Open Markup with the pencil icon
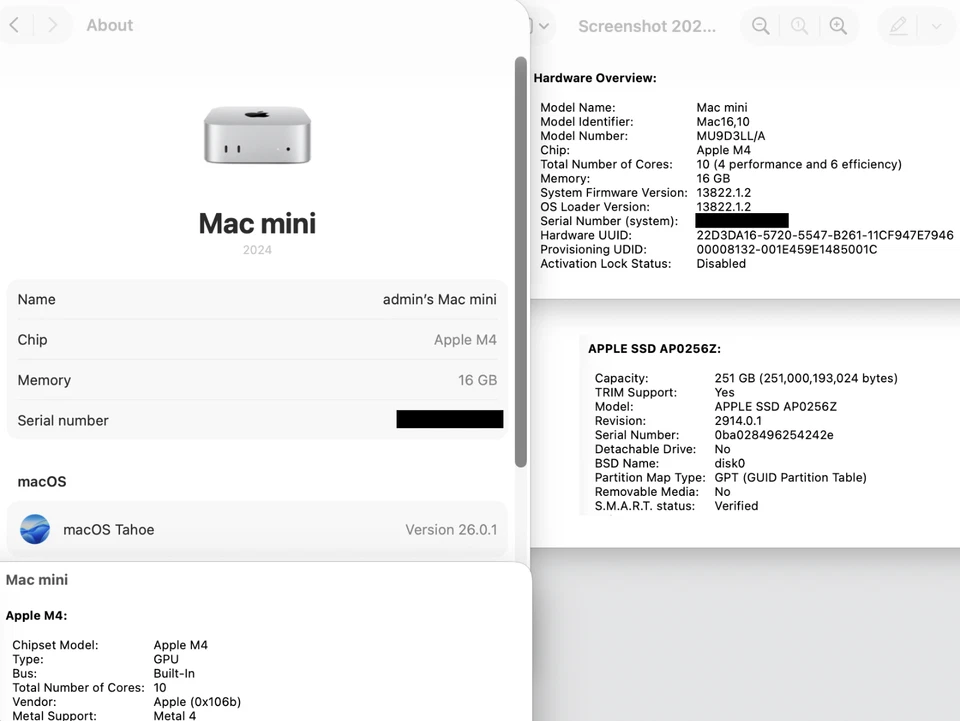The width and height of the screenshot is (960, 721). pyautogui.click(x=897, y=26)
